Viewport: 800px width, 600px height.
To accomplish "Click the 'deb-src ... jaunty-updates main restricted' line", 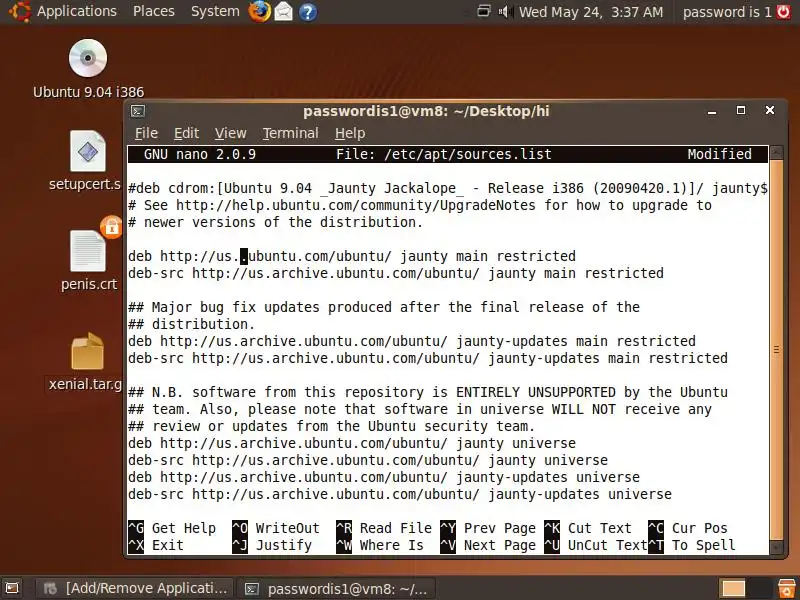I will tap(428, 358).
